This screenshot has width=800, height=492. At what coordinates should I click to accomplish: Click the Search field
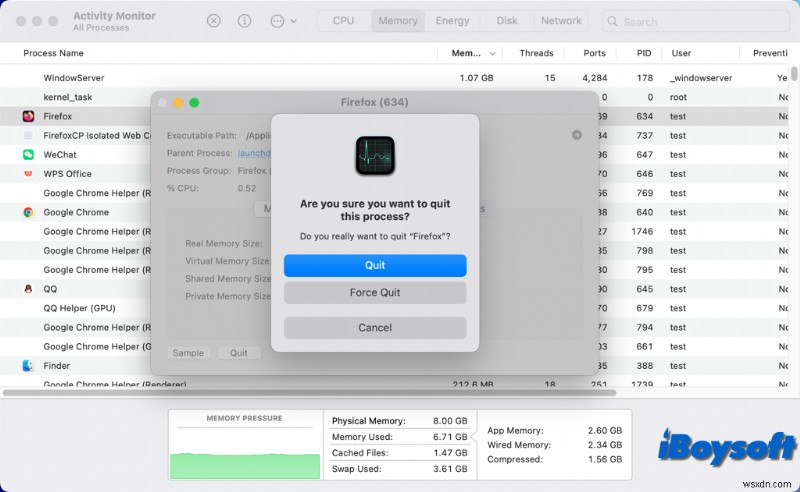click(x=696, y=22)
